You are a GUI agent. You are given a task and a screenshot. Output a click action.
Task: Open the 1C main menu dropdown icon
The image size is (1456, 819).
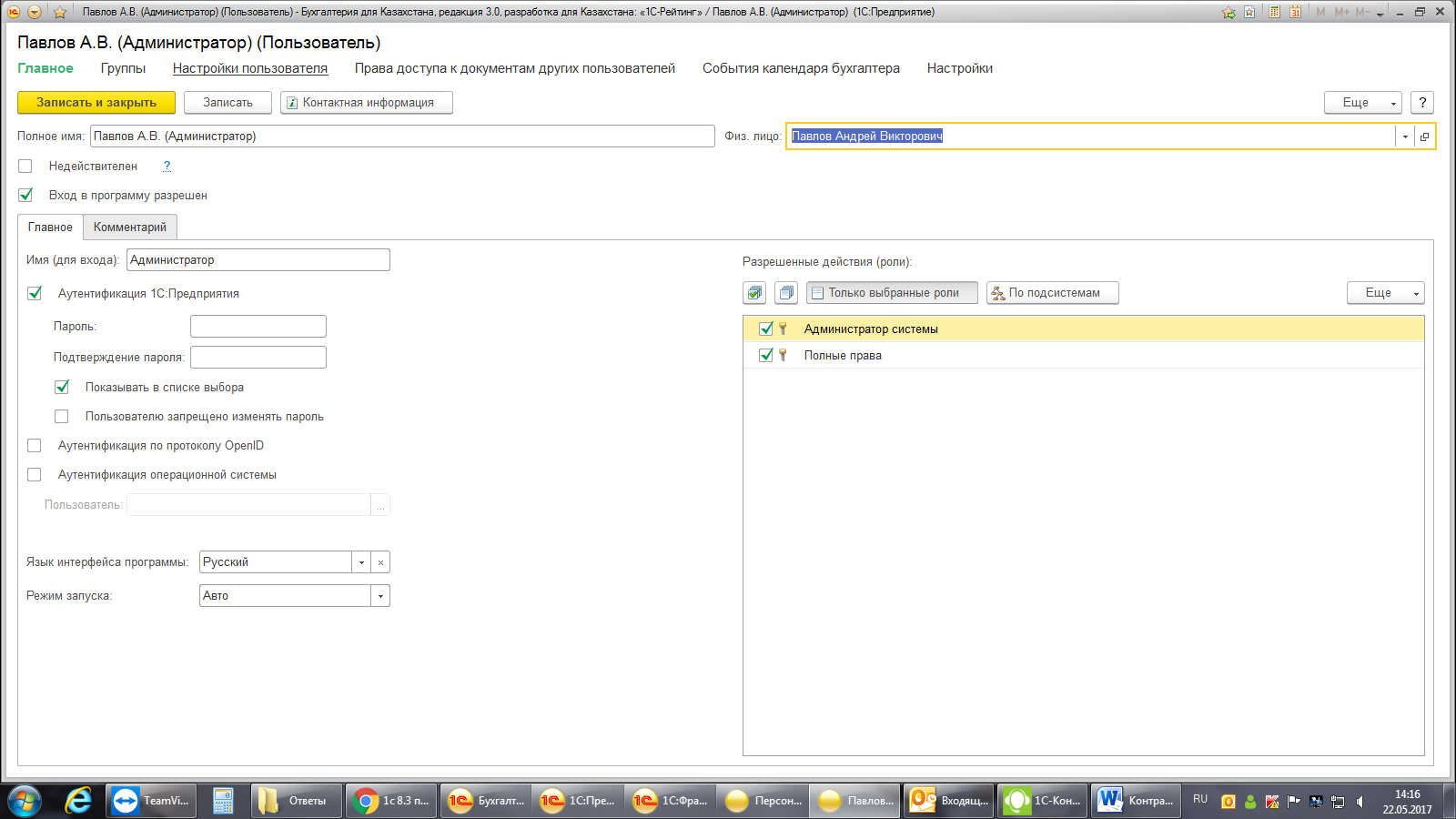(35, 12)
